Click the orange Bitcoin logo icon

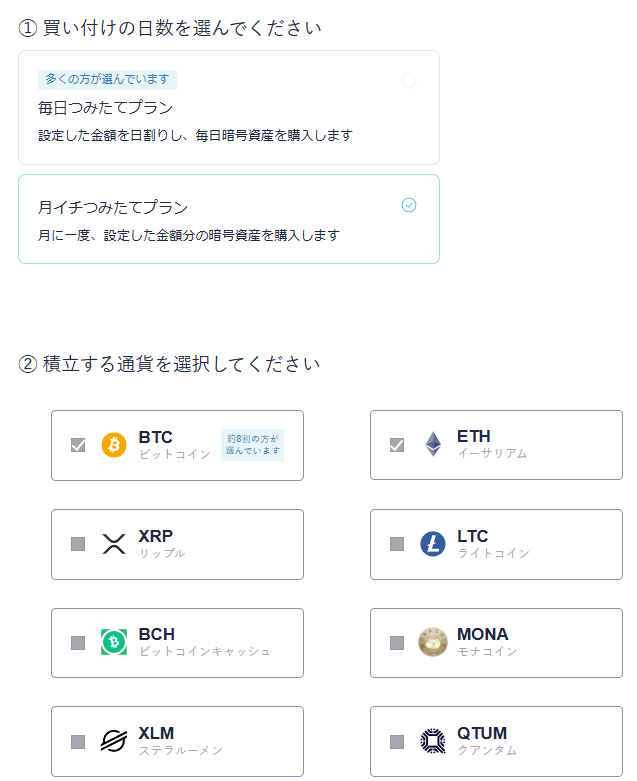coord(114,445)
